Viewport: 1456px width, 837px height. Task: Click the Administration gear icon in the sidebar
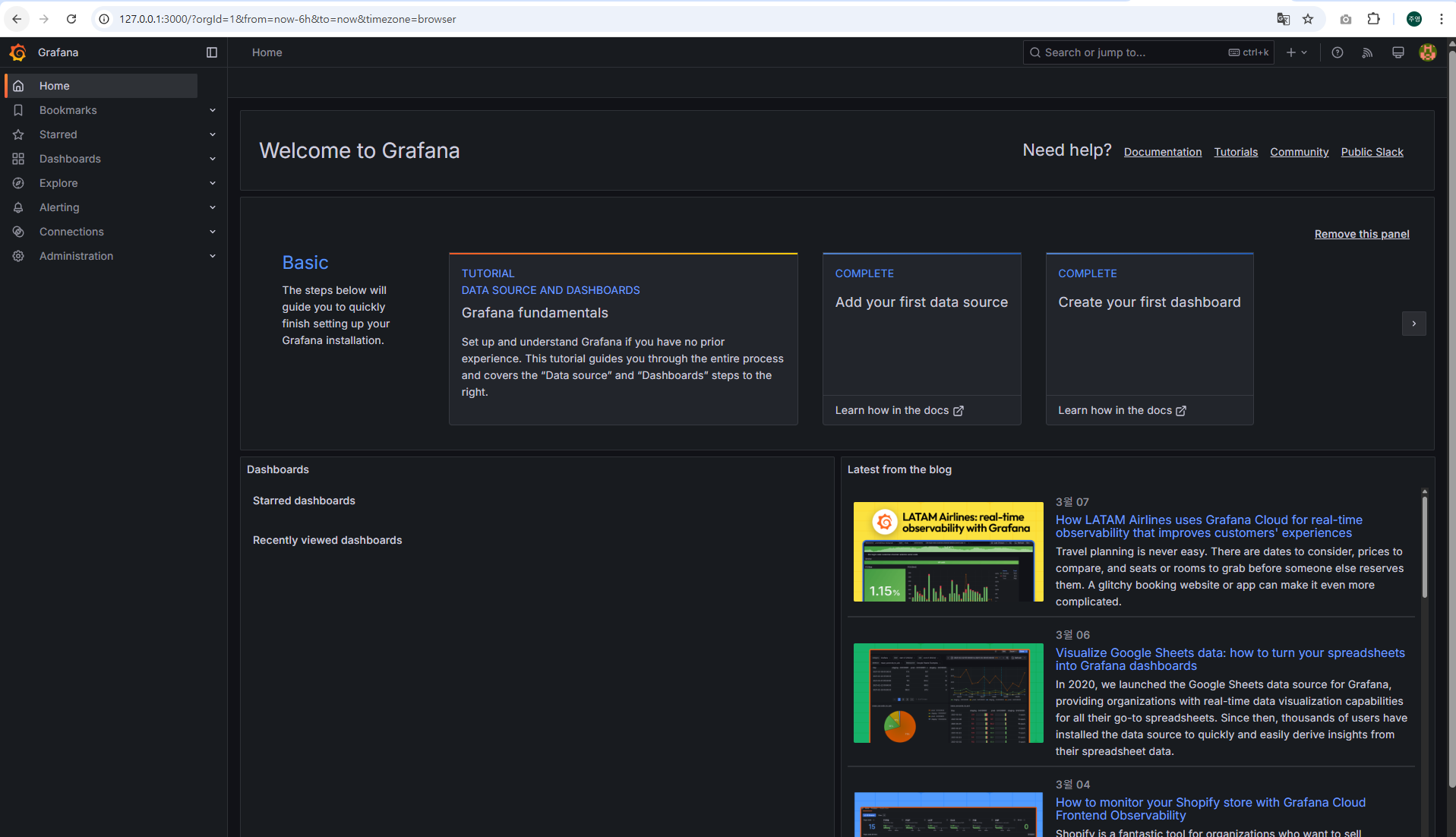18,256
